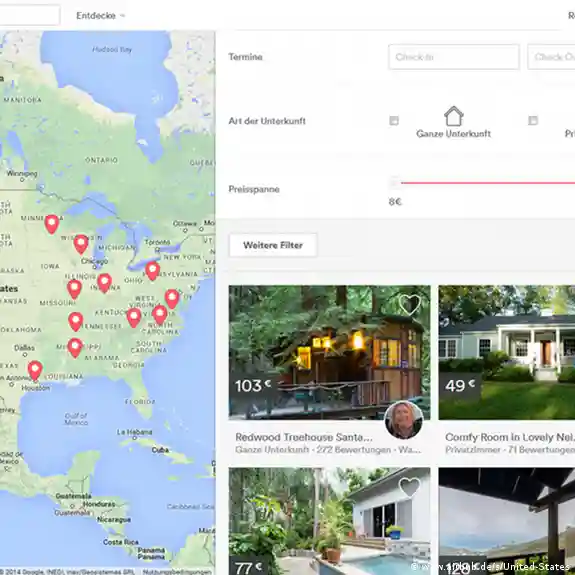Expand the Entdecke dropdown menu
The height and width of the screenshot is (575, 575).
(x=100, y=15)
